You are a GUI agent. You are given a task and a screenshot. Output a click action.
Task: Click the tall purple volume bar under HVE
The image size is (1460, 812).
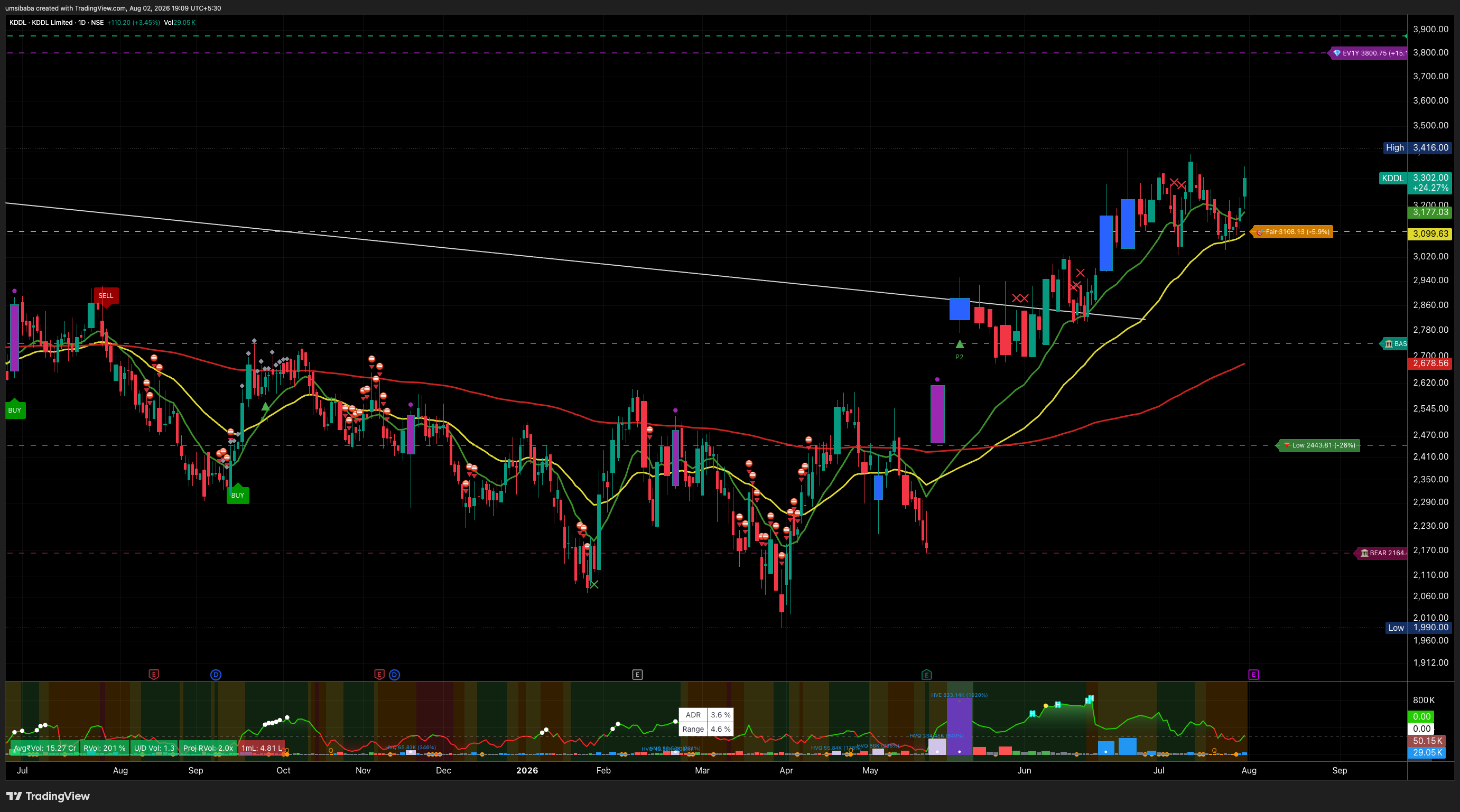[959, 726]
